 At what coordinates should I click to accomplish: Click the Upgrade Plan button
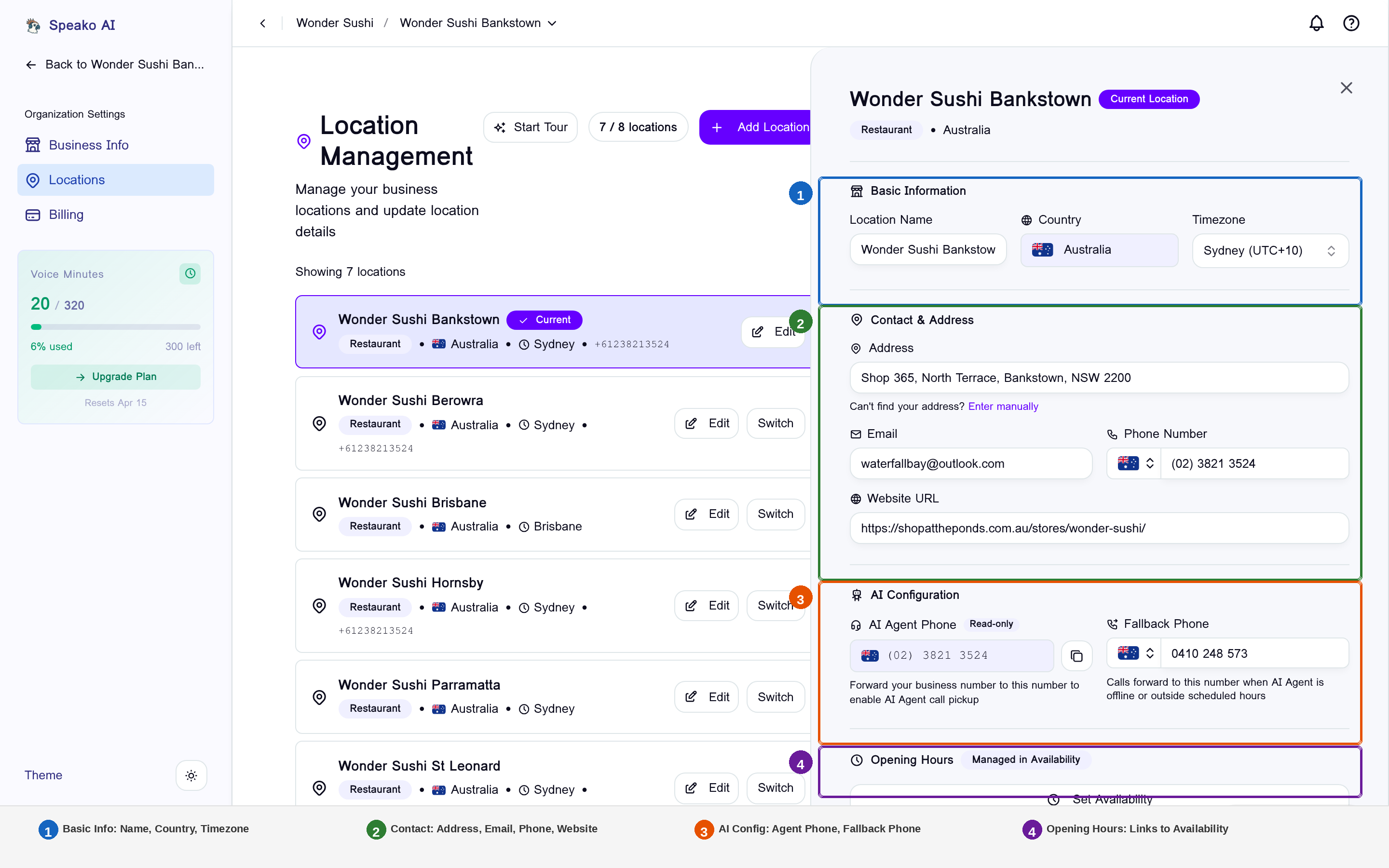(x=115, y=377)
